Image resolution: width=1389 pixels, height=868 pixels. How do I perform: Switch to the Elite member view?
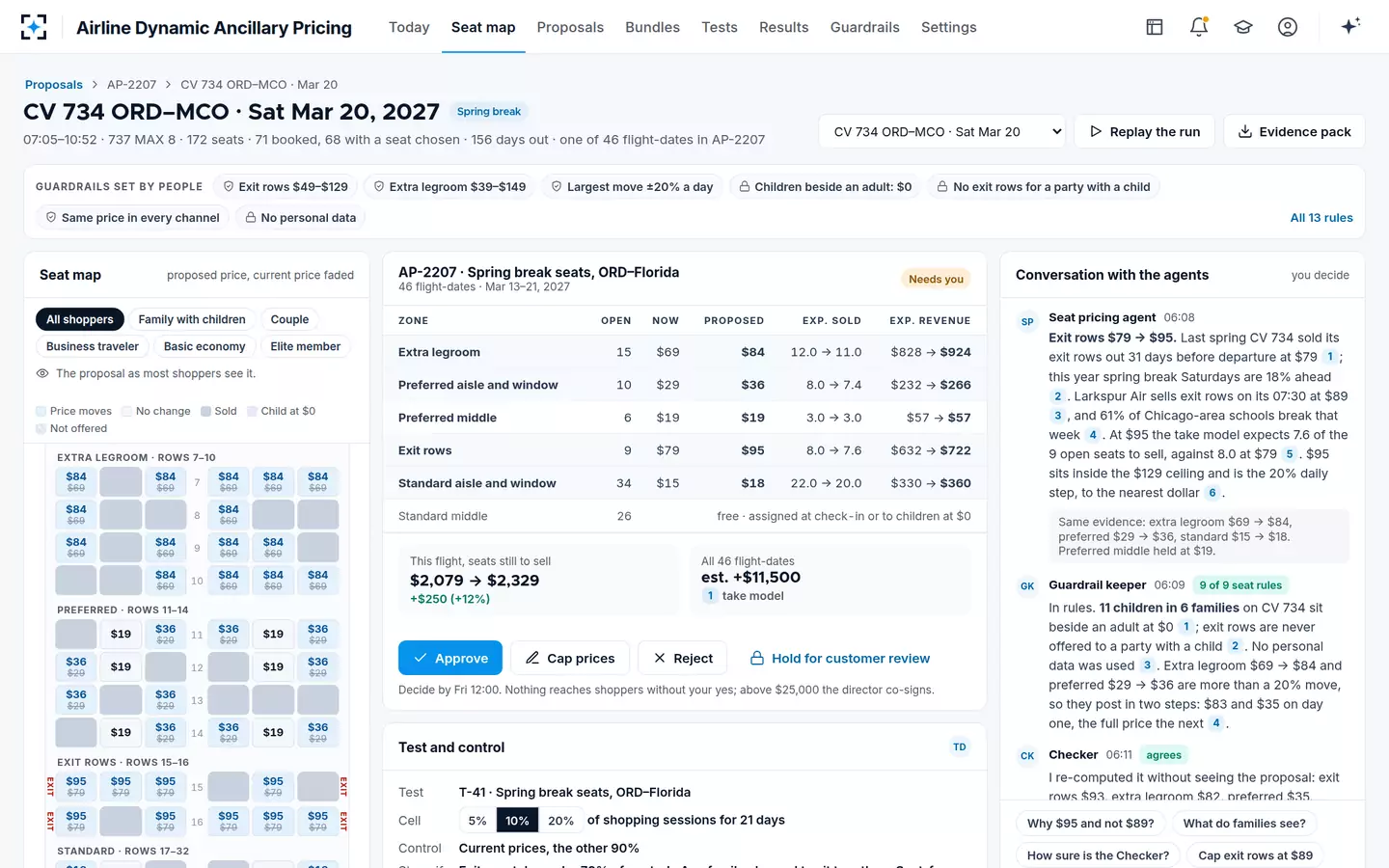click(306, 346)
